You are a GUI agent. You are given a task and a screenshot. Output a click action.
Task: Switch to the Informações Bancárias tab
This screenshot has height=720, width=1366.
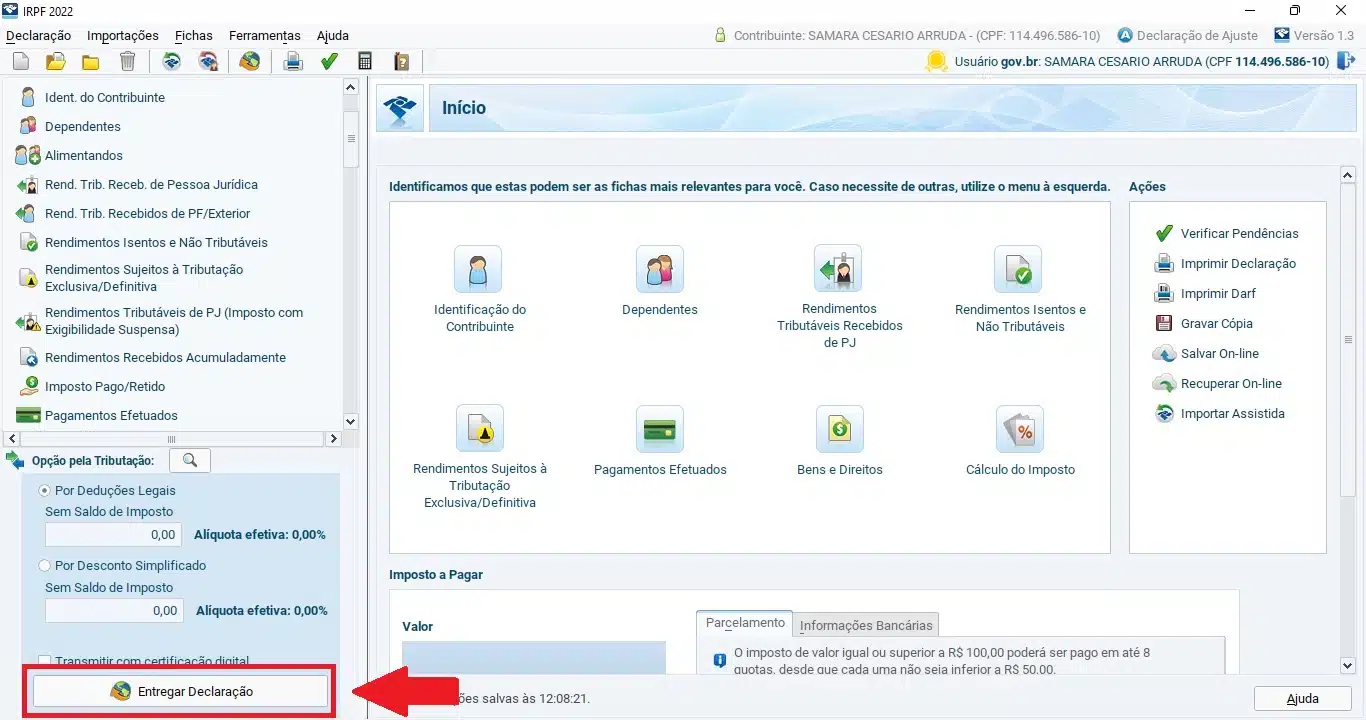866,625
